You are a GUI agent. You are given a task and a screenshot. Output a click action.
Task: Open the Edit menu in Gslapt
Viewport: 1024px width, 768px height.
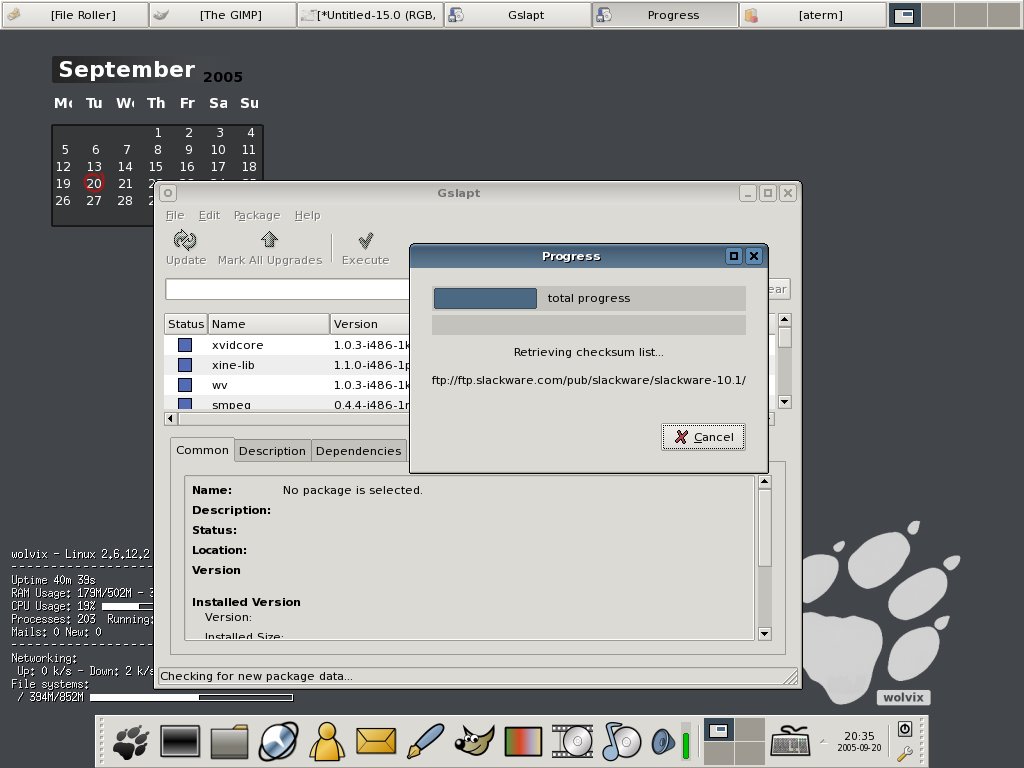(209, 216)
